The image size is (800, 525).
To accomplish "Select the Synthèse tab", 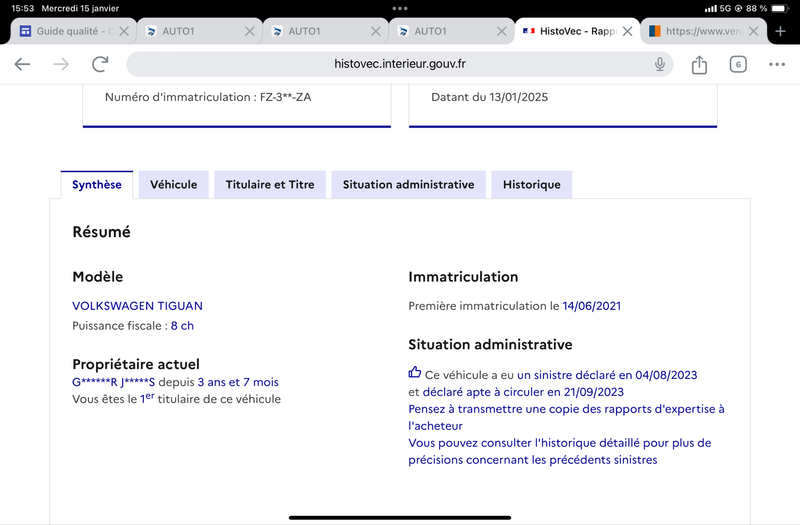I will [97, 185].
